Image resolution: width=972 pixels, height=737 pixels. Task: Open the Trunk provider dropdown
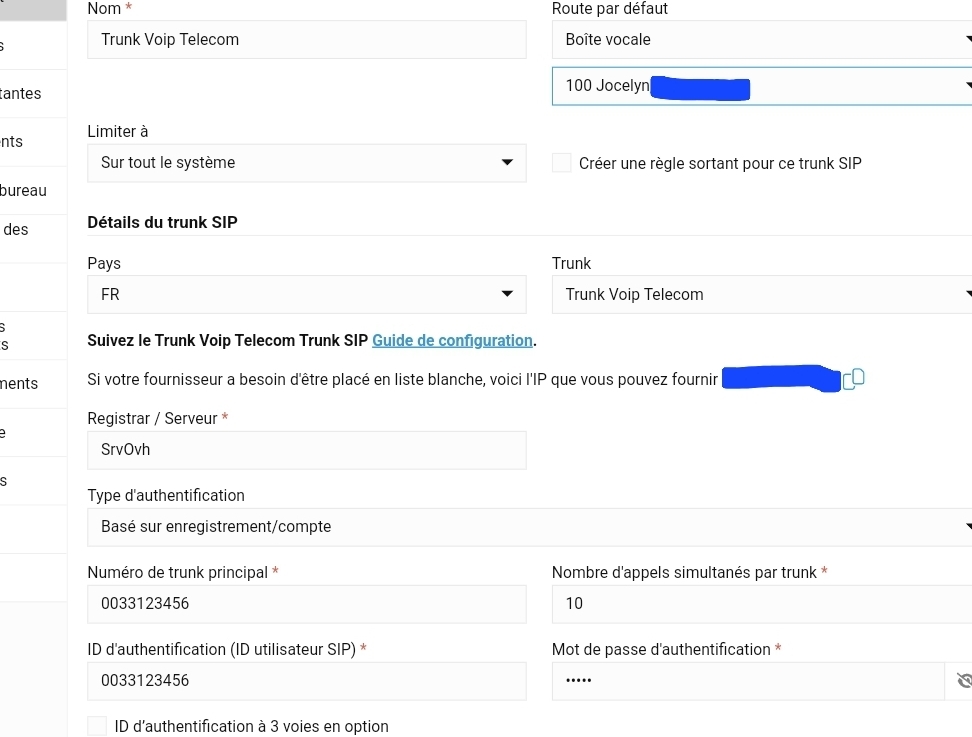760,295
